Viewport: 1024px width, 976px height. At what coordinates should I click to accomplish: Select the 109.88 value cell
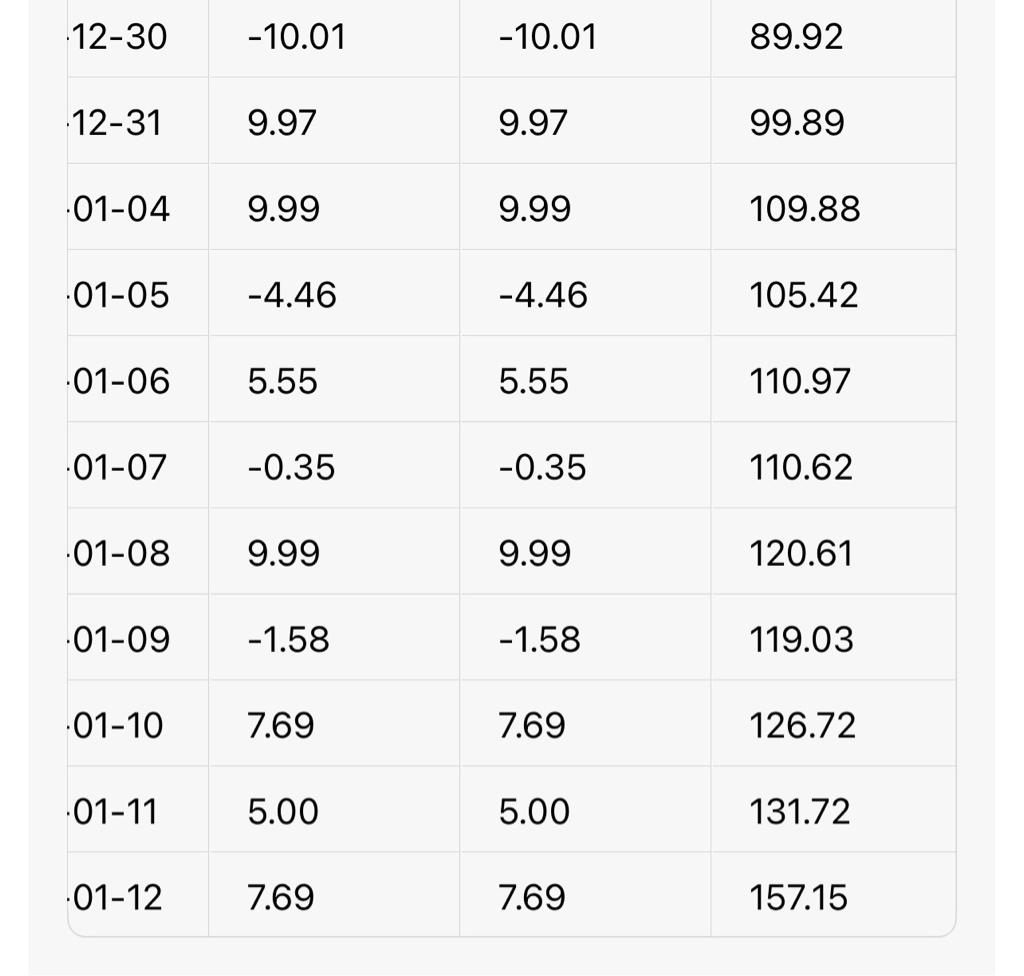pos(804,209)
